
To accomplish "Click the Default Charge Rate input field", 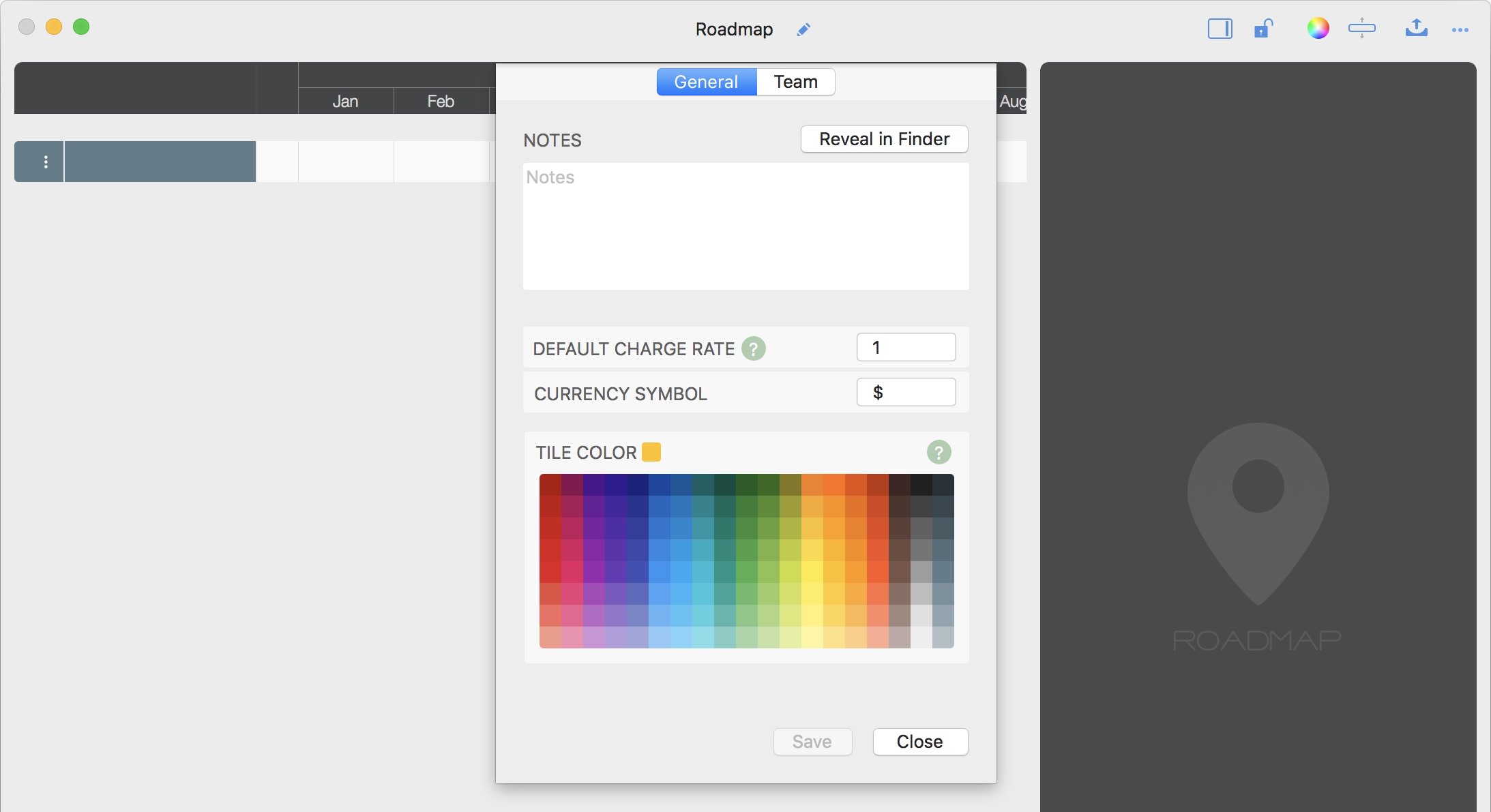I will point(906,348).
